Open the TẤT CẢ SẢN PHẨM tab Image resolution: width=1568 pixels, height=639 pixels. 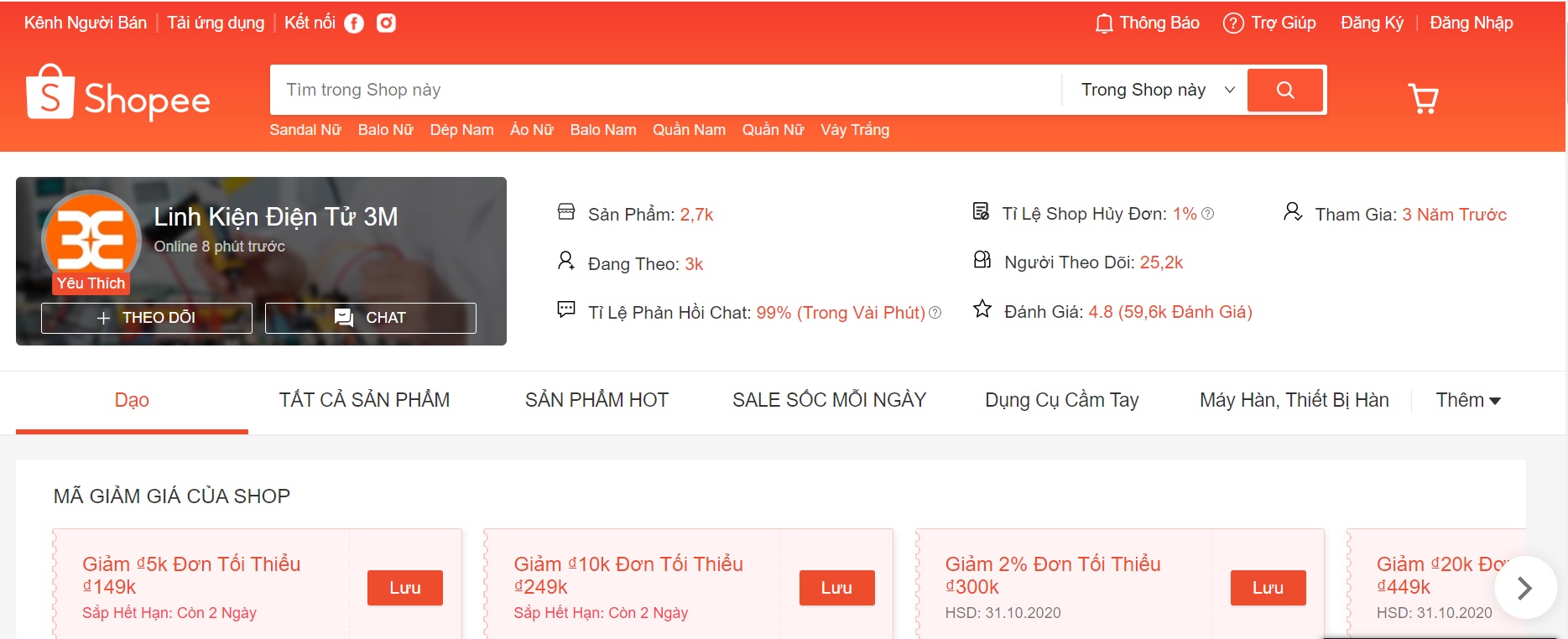coord(364,401)
